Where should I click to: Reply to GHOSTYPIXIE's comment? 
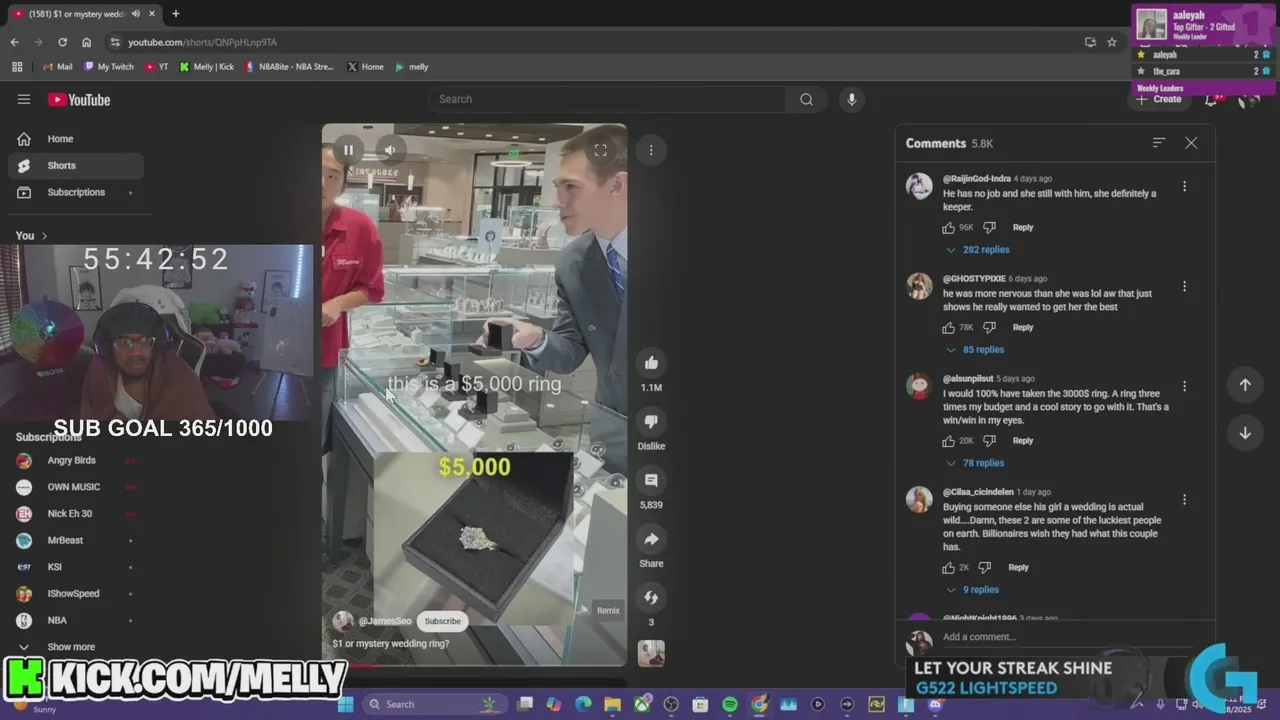tap(1022, 328)
